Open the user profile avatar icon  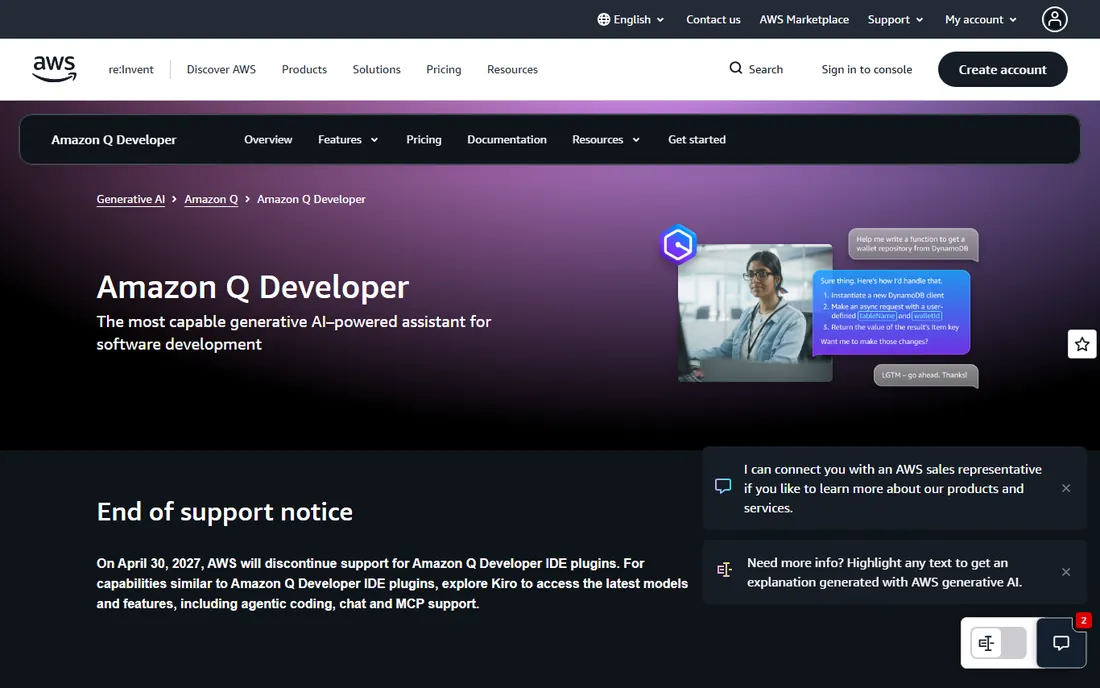[1054, 20]
